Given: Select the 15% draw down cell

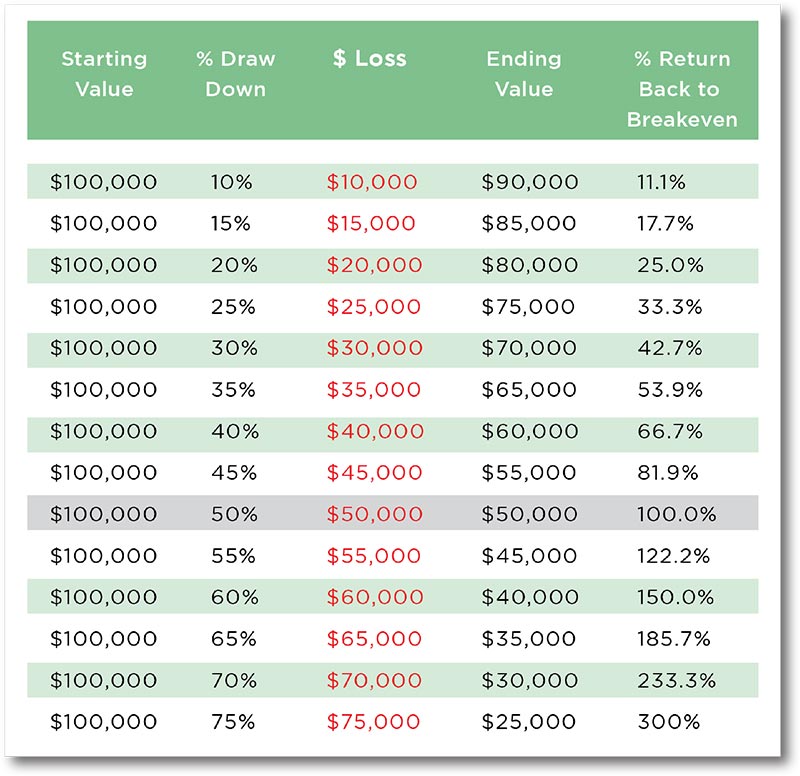Looking at the screenshot, I should click(231, 223).
